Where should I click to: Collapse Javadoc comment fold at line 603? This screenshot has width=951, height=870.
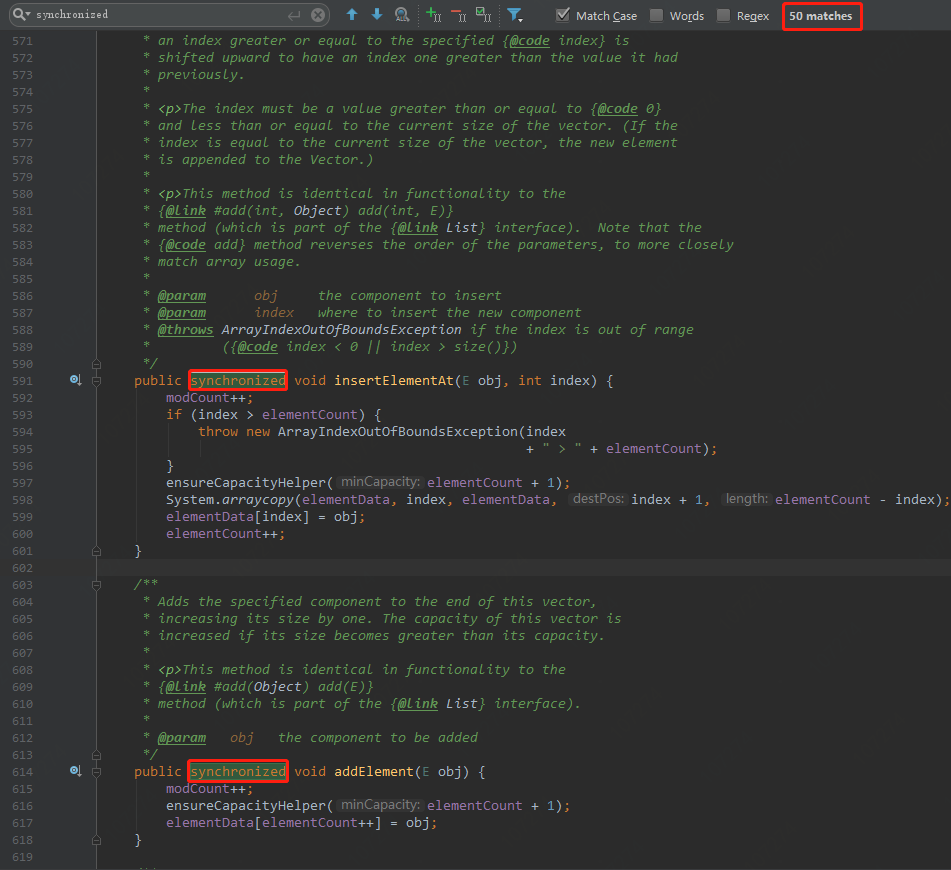(96, 585)
